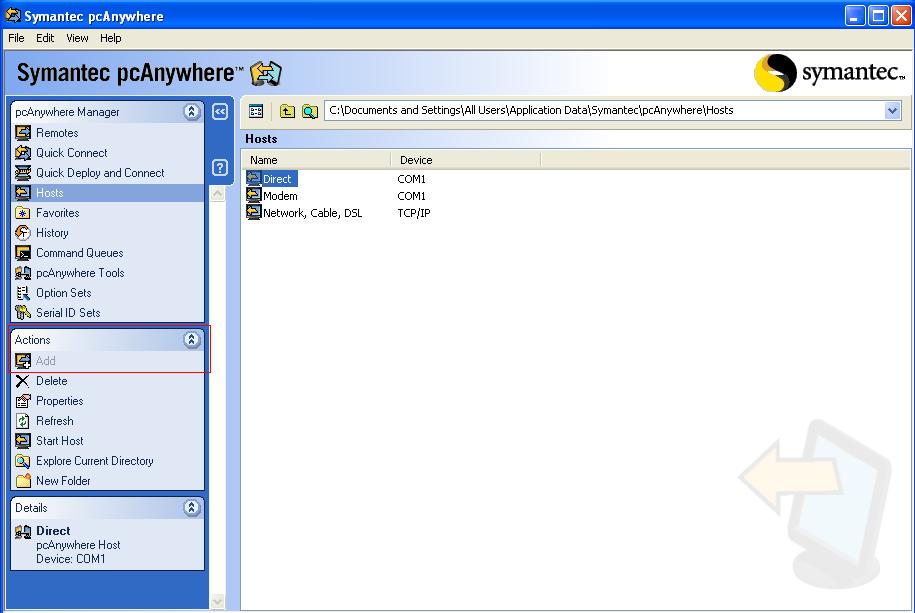The image size is (915, 613).
Task: Click the Quick Deploy and Connect icon
Action: (23, 173)
